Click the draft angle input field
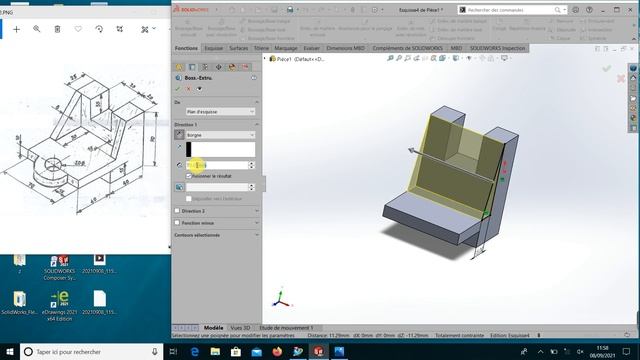This screenshot has width=640, height=360. 217,187
